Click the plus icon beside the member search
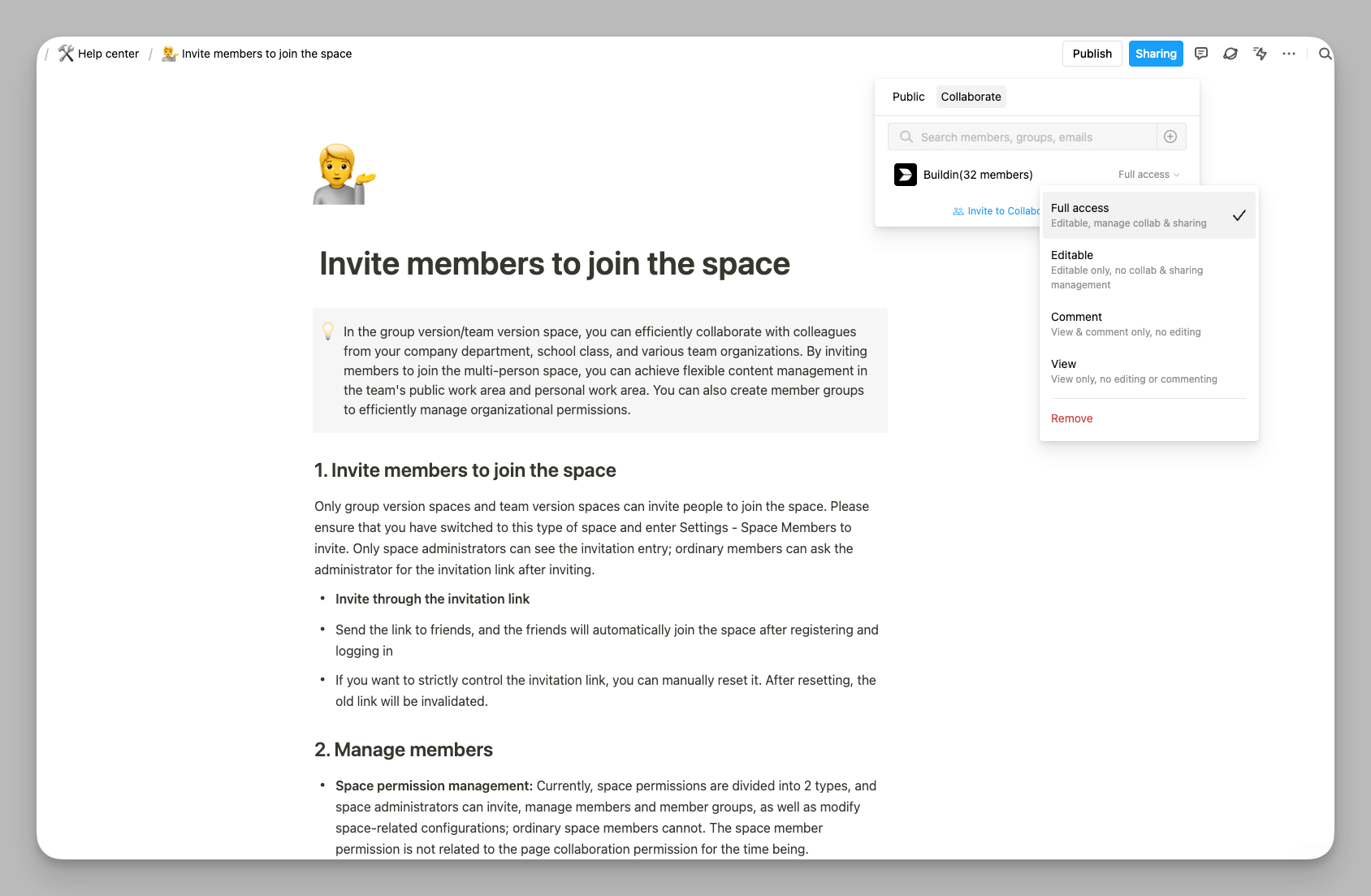The width and height of the screenshot is (1371, 896). point(1170,136)
